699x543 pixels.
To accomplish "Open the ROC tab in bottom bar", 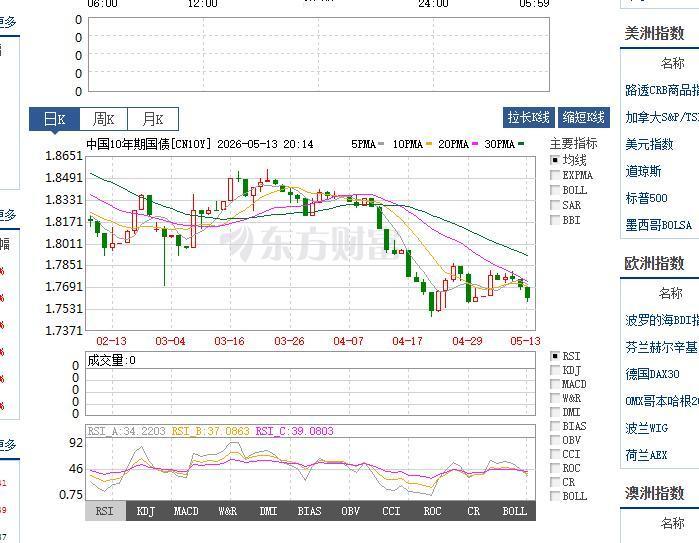I will pyautogui.click(x=432, y=511).
